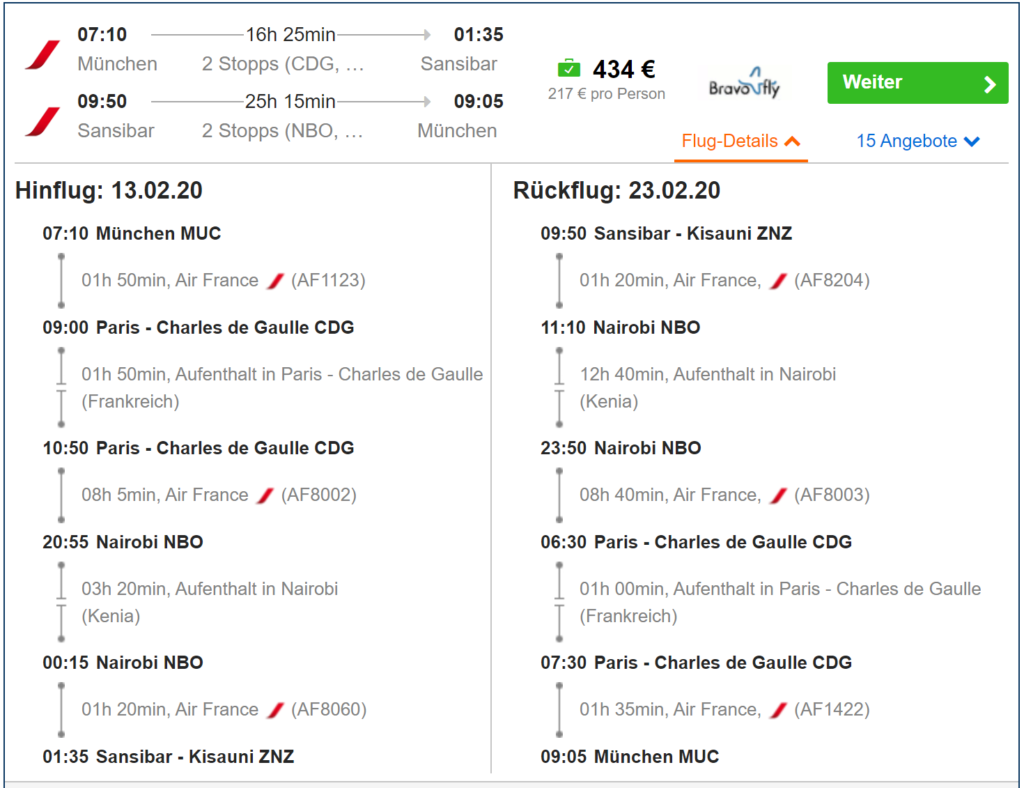Click the outbound 2 Stopps (CDG, … text
Image resolution: width=1024 pixels, height=788 pixels.
tap(283, 64)
